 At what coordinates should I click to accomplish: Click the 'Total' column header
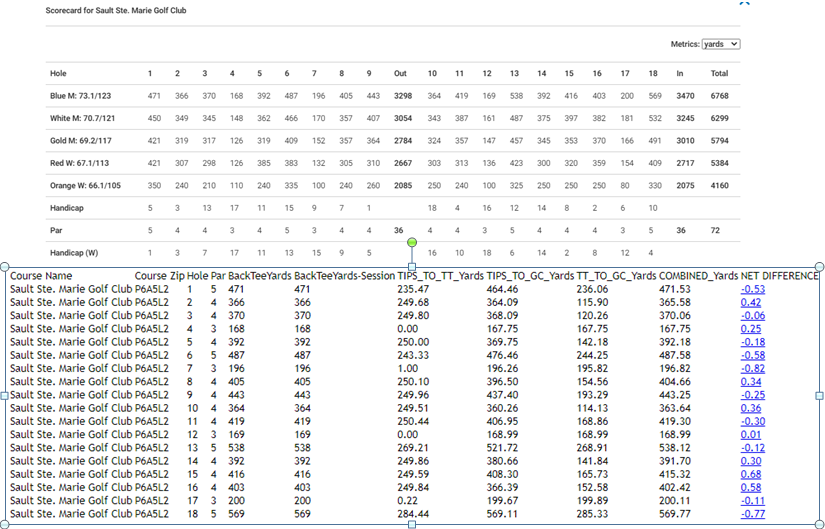coord(719,73)
